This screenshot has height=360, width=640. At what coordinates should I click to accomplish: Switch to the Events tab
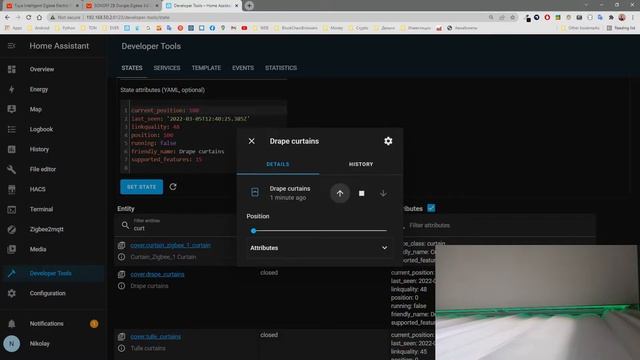(x=243, y=68)
